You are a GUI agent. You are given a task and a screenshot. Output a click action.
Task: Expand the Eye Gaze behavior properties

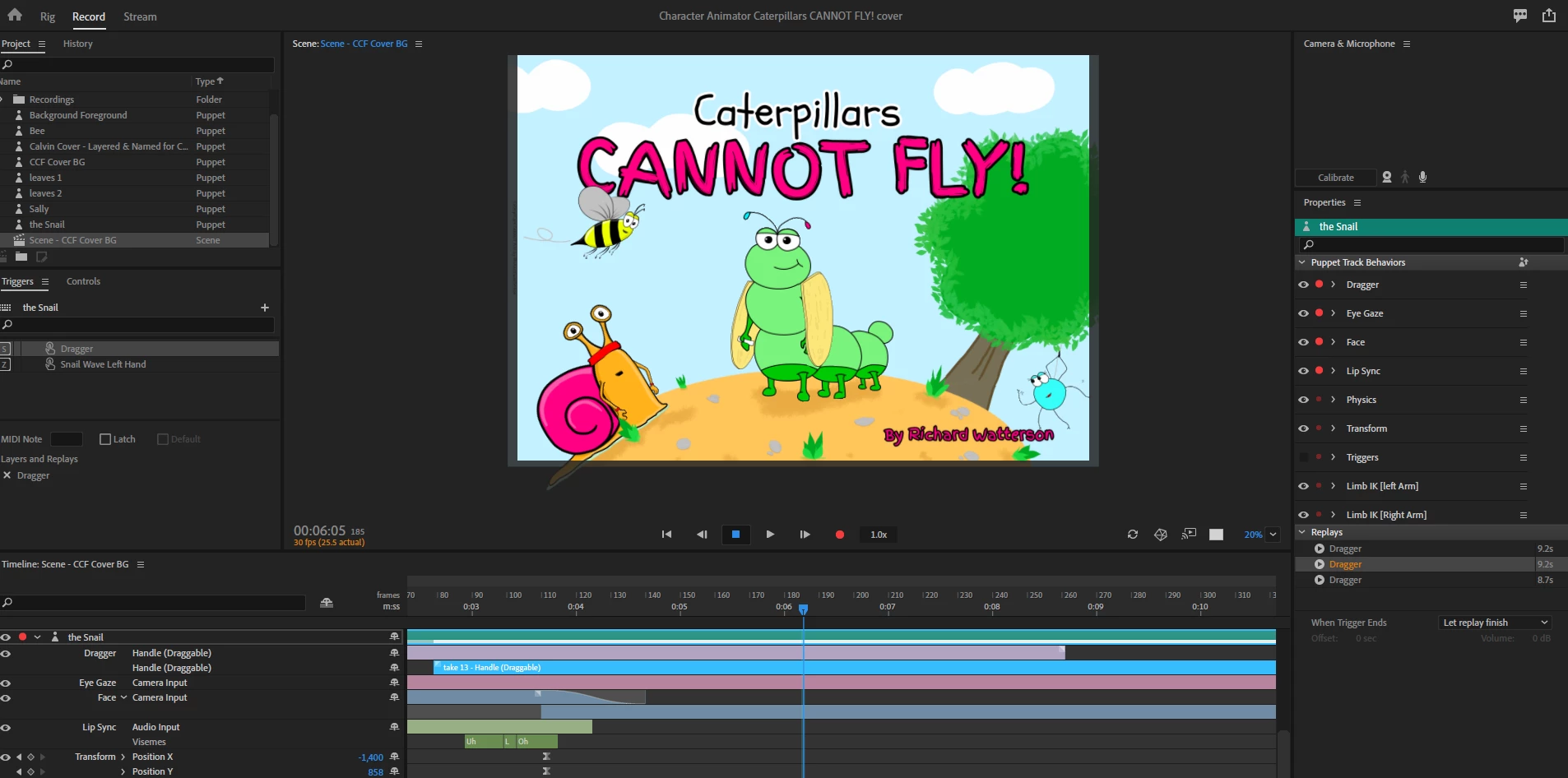(x=1333, y=313)
